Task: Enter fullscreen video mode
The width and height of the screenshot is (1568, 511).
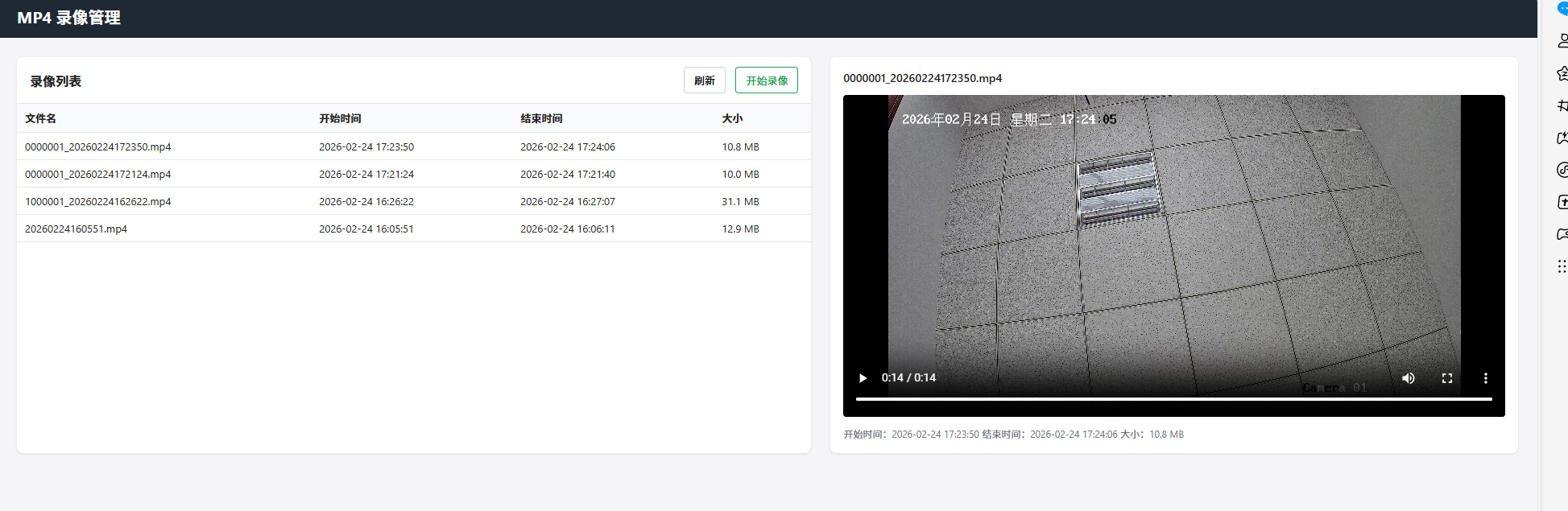Action: [x=1447, y=378]
